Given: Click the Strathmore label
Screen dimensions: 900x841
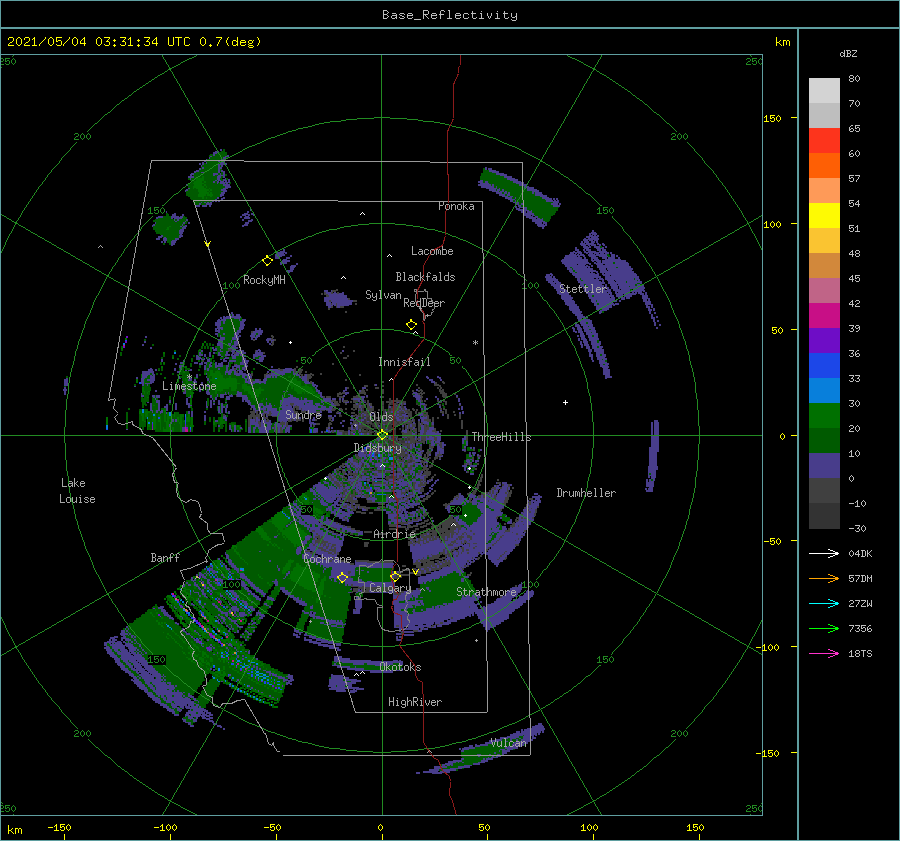Looking at the screenshot, I should click(486, 592).
